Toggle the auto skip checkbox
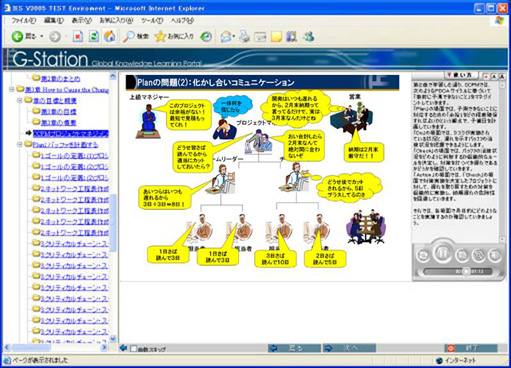The width and height of the screenshot is (511, 368). pos(133,349)
